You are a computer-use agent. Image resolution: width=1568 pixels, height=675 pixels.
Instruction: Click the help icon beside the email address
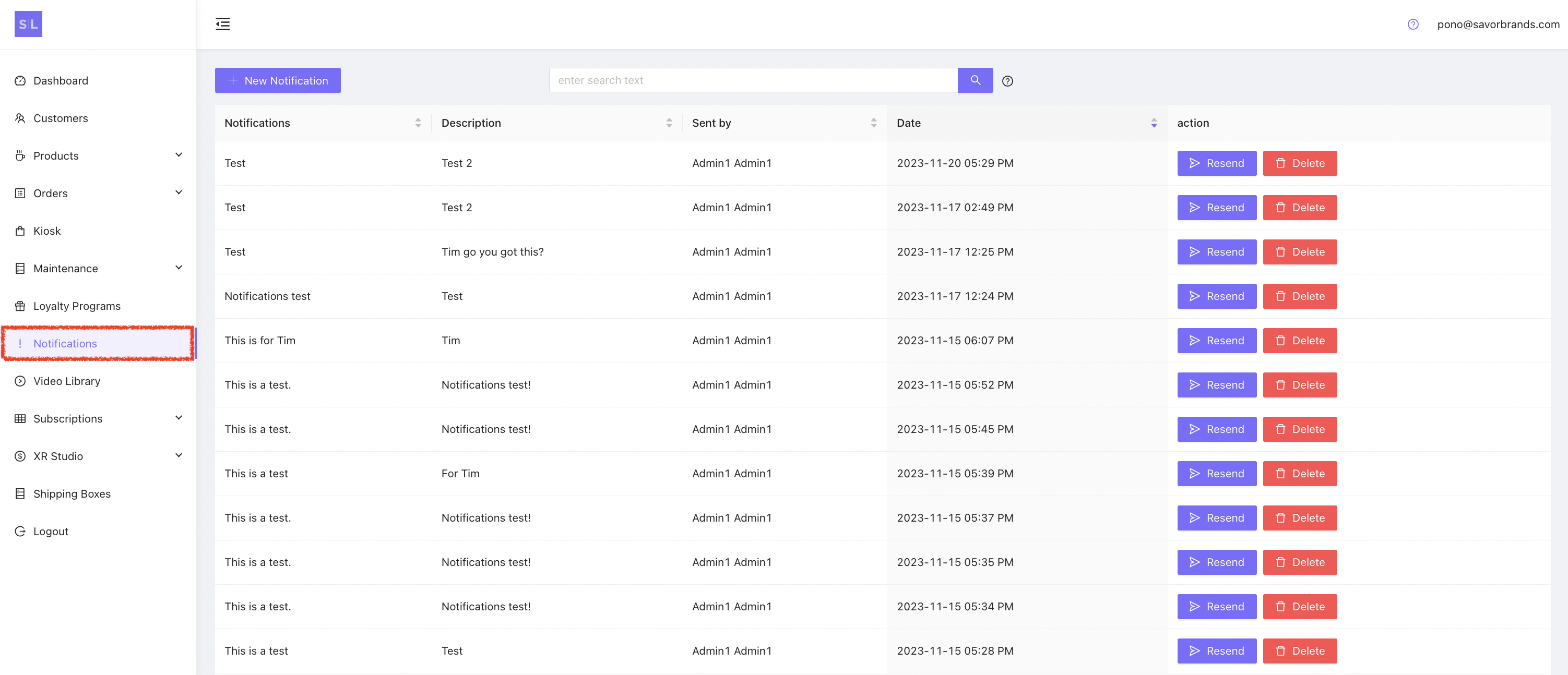[1413, 25]
